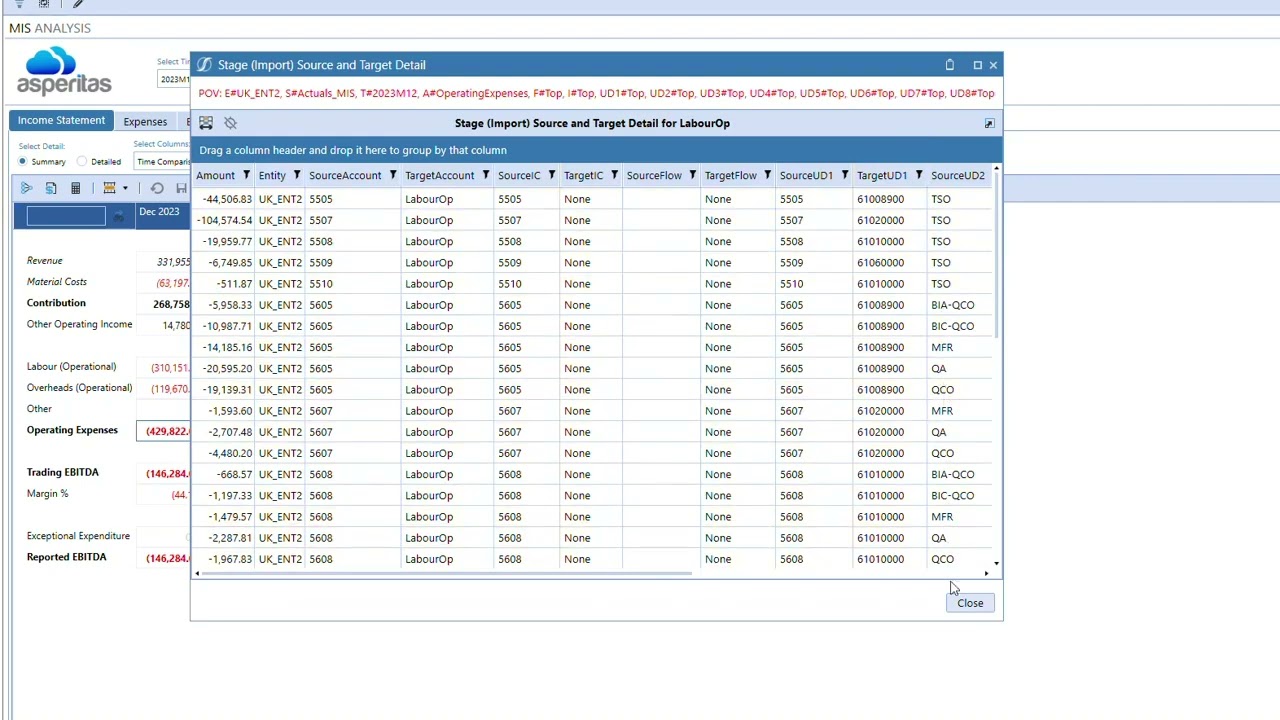The height and width of the screenshot is (720, 1280).
Task: Filter the Amount column
Action: pos(246,176)
